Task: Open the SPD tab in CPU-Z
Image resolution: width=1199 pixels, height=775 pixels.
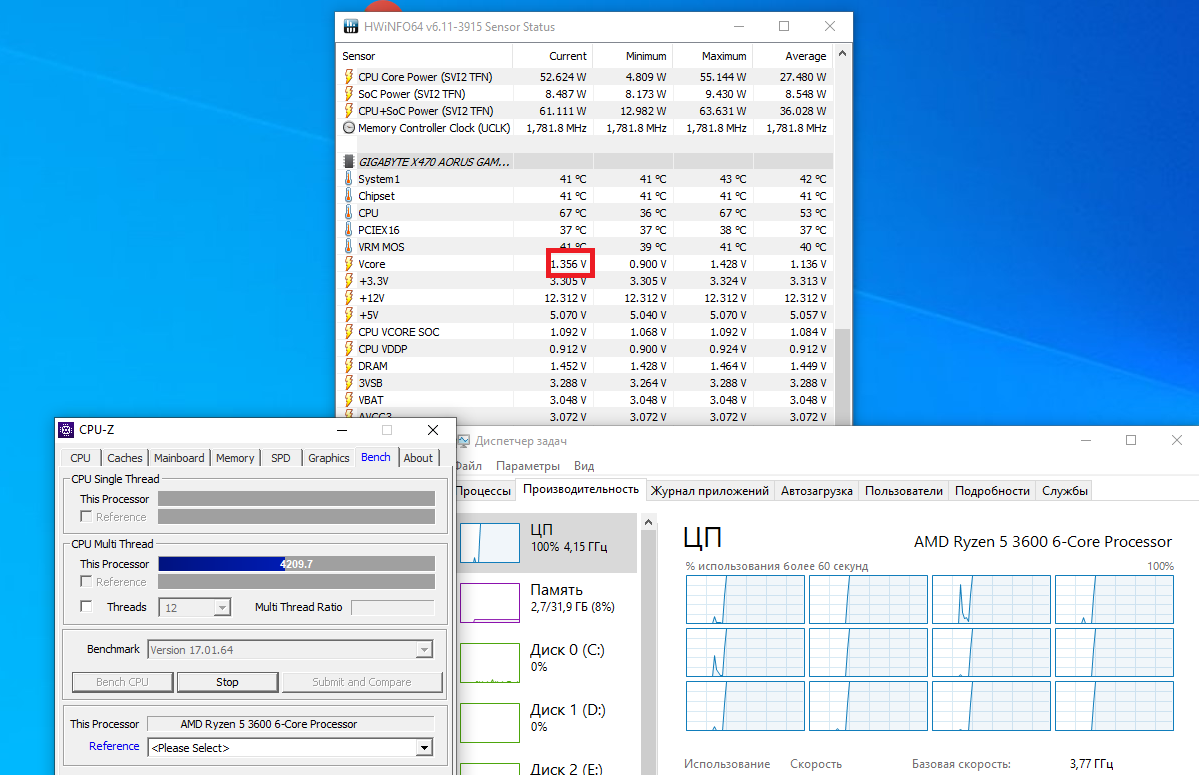Action: [x=281, y=458]
